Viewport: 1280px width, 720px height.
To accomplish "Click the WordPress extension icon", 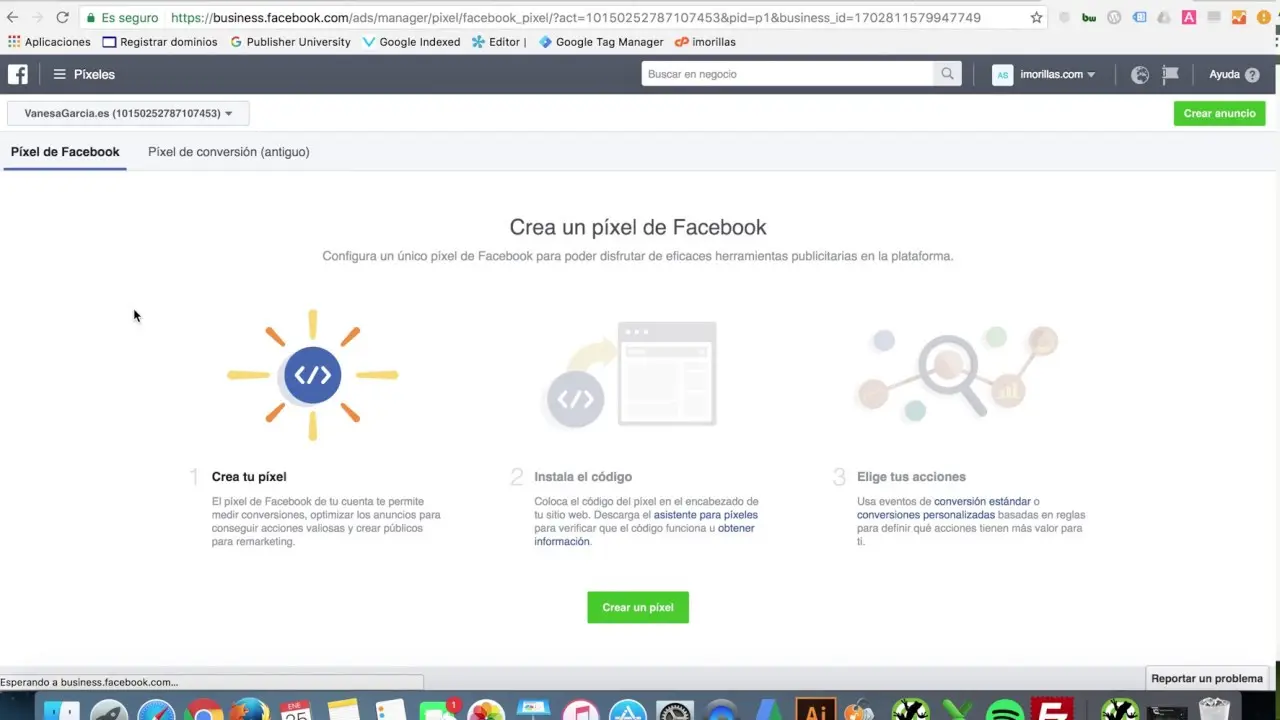I will coord(1114,18).
